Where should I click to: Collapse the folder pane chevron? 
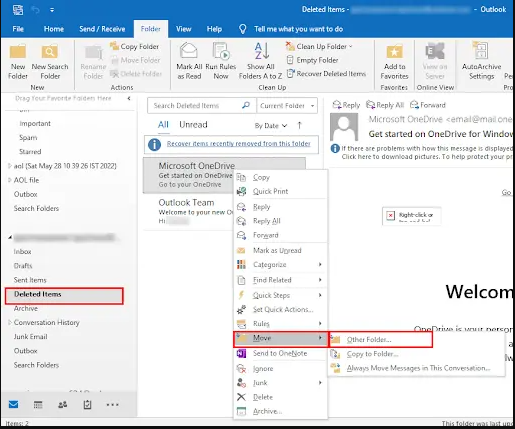click(129, 98)
